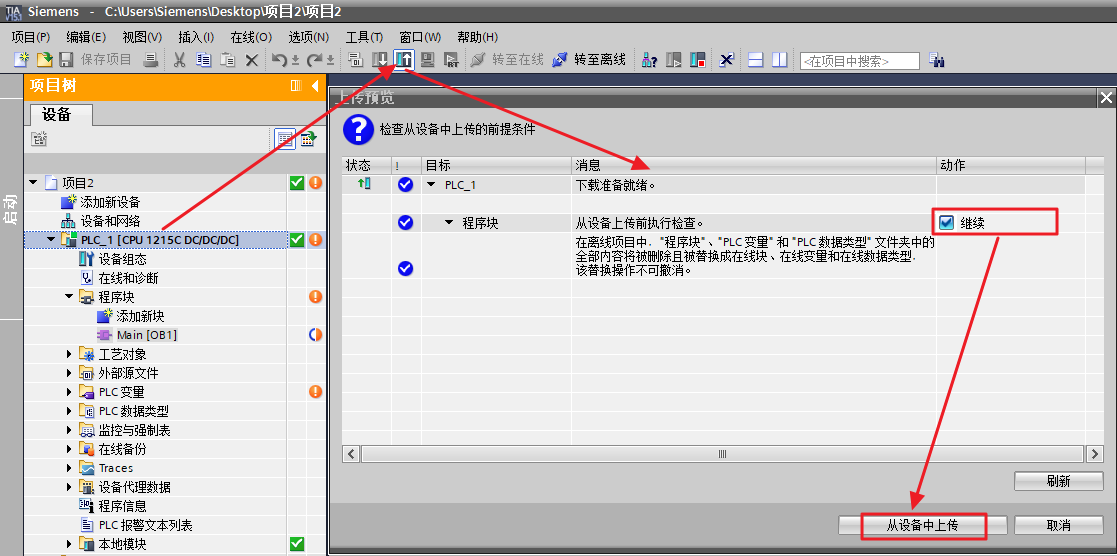The height and width of the screenshot is (556, 1117).
Task: Click the New project toolbar icon
Action: point(23,60)
